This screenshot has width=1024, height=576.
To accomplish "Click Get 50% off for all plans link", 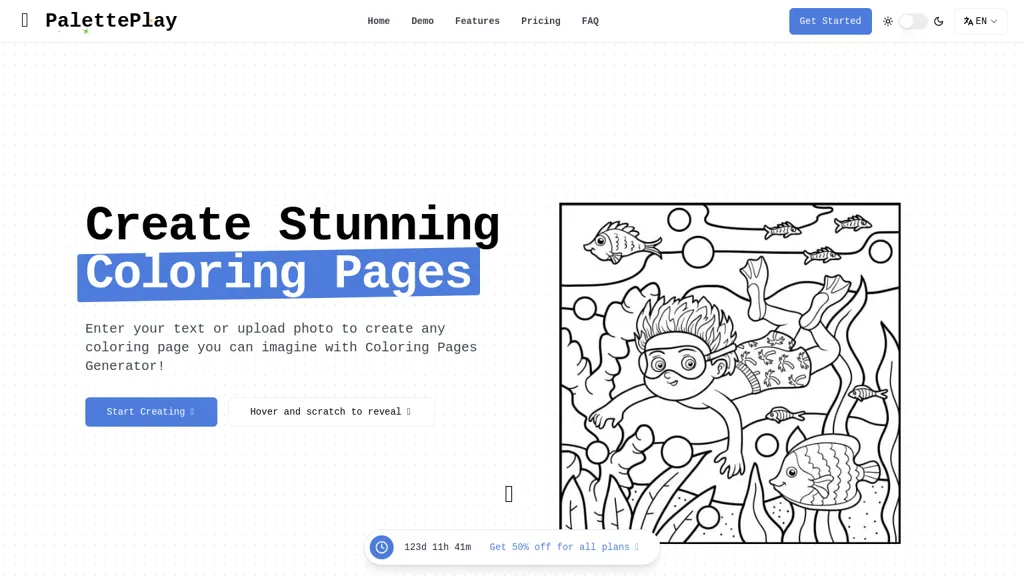I will (564, 547).
